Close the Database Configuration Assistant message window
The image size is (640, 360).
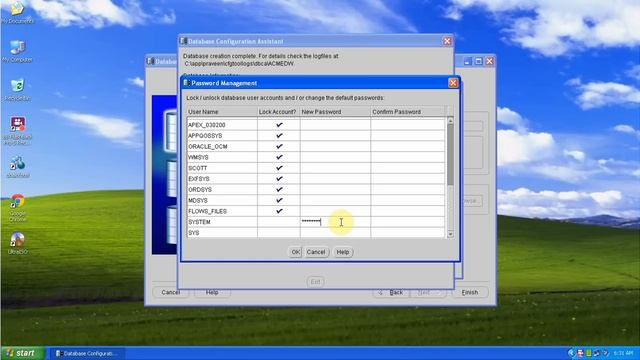pos(447,41)
